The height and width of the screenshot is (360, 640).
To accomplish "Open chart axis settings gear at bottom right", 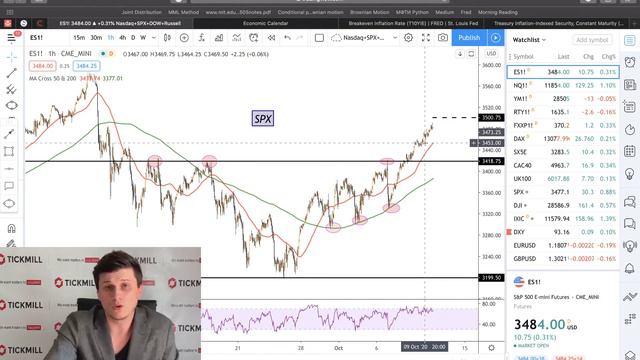I will (x=491, y=348).
